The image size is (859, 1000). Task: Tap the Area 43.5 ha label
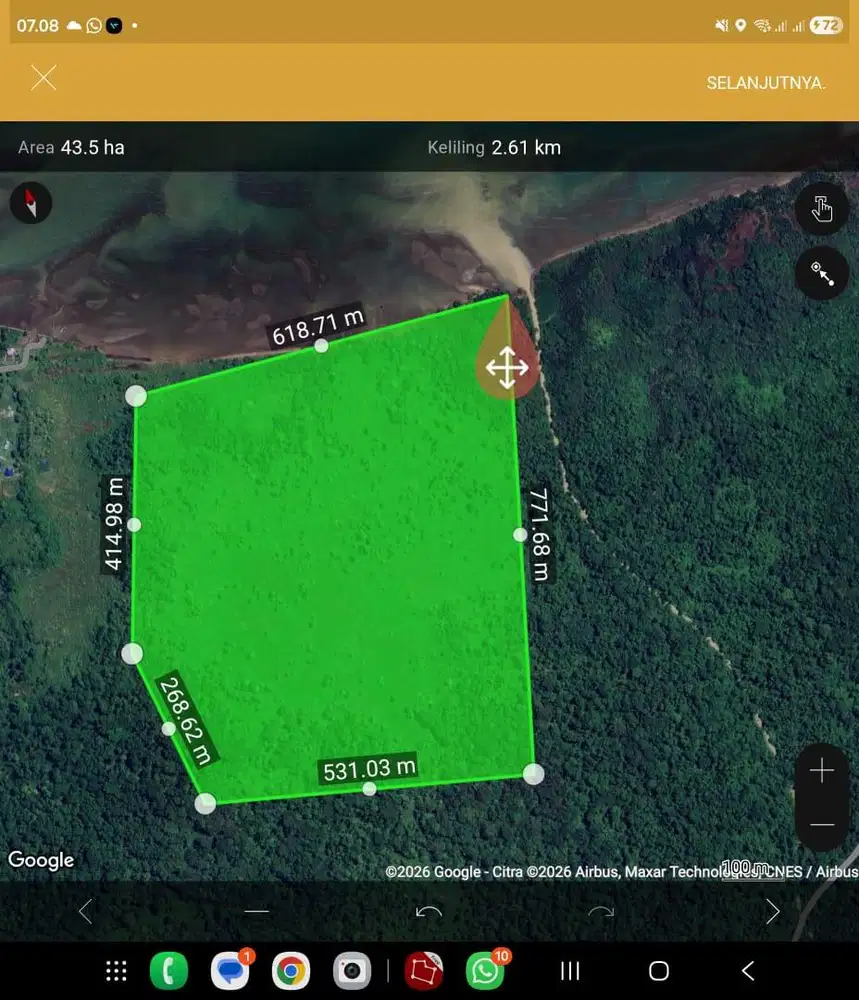tap(70, 146)
